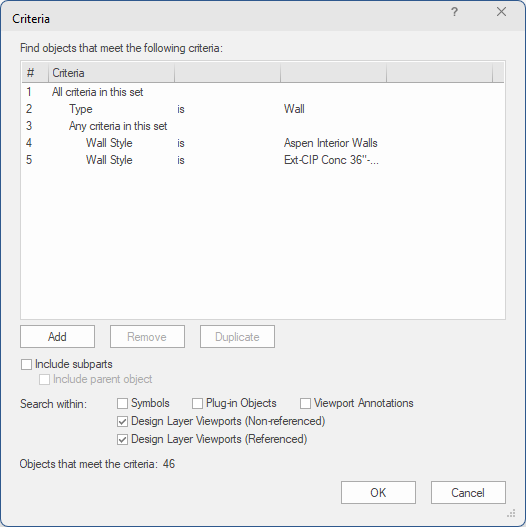Click the Cancel button

(x=468, y=493)
